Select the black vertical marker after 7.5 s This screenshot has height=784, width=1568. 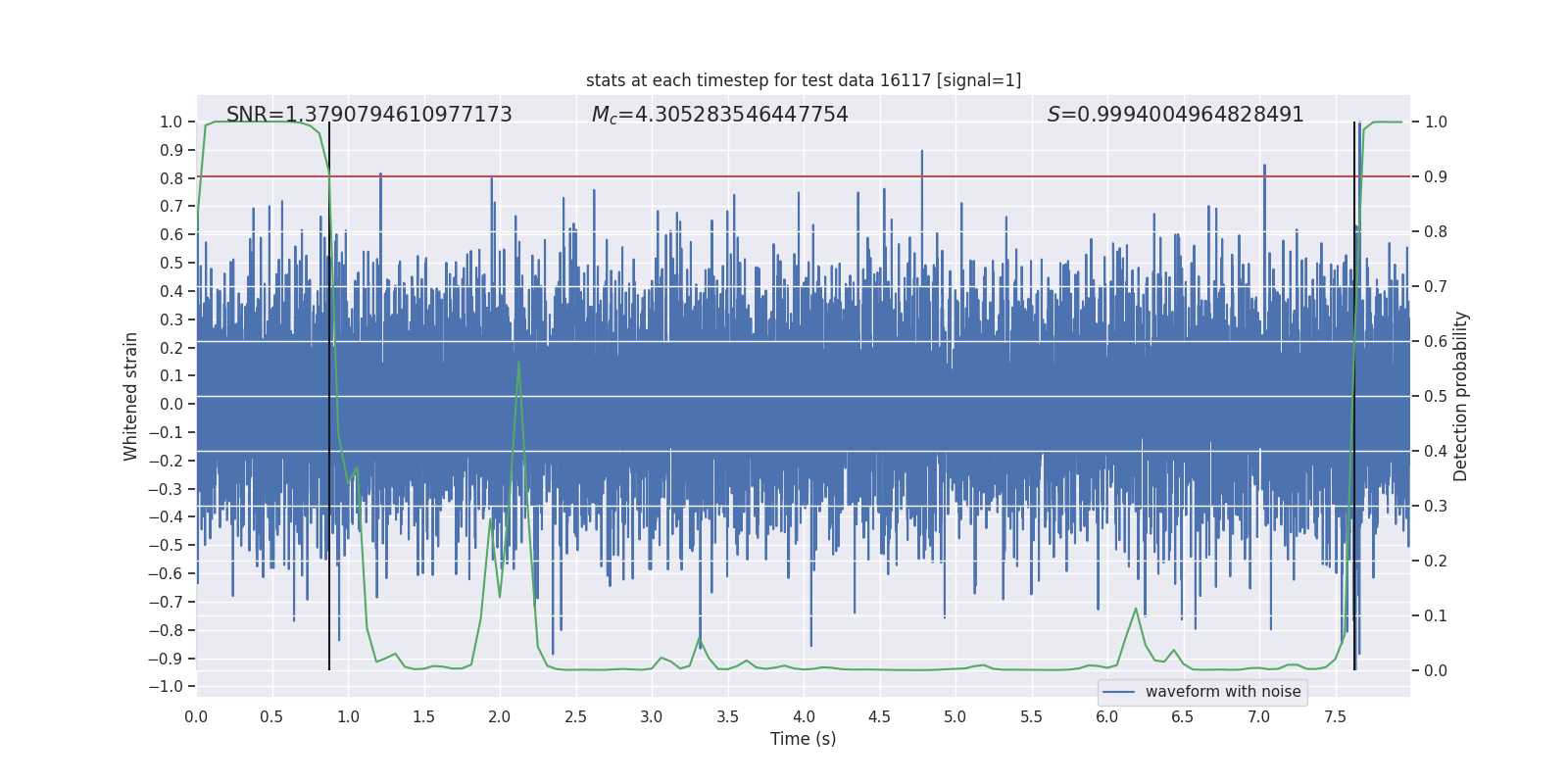(1354, 392)
